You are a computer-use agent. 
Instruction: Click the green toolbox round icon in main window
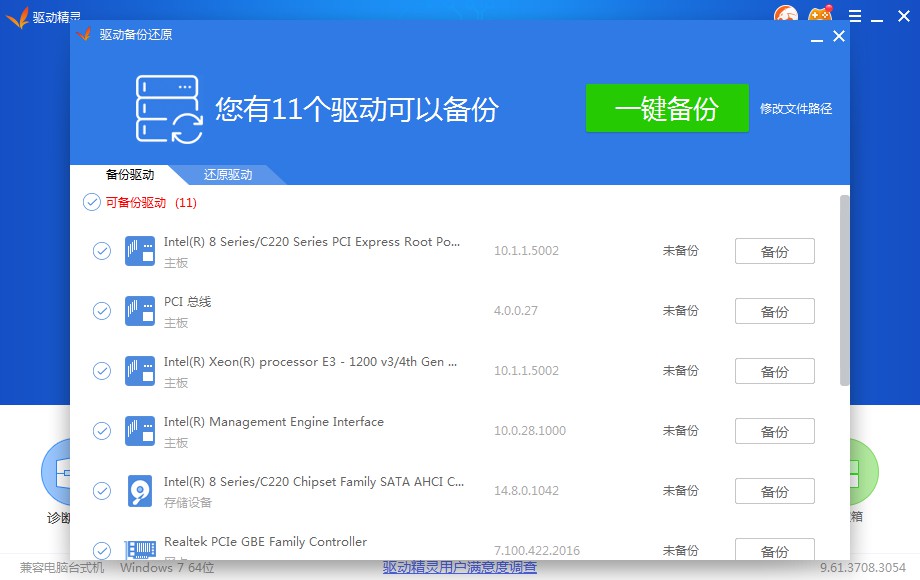click(864, 472)
